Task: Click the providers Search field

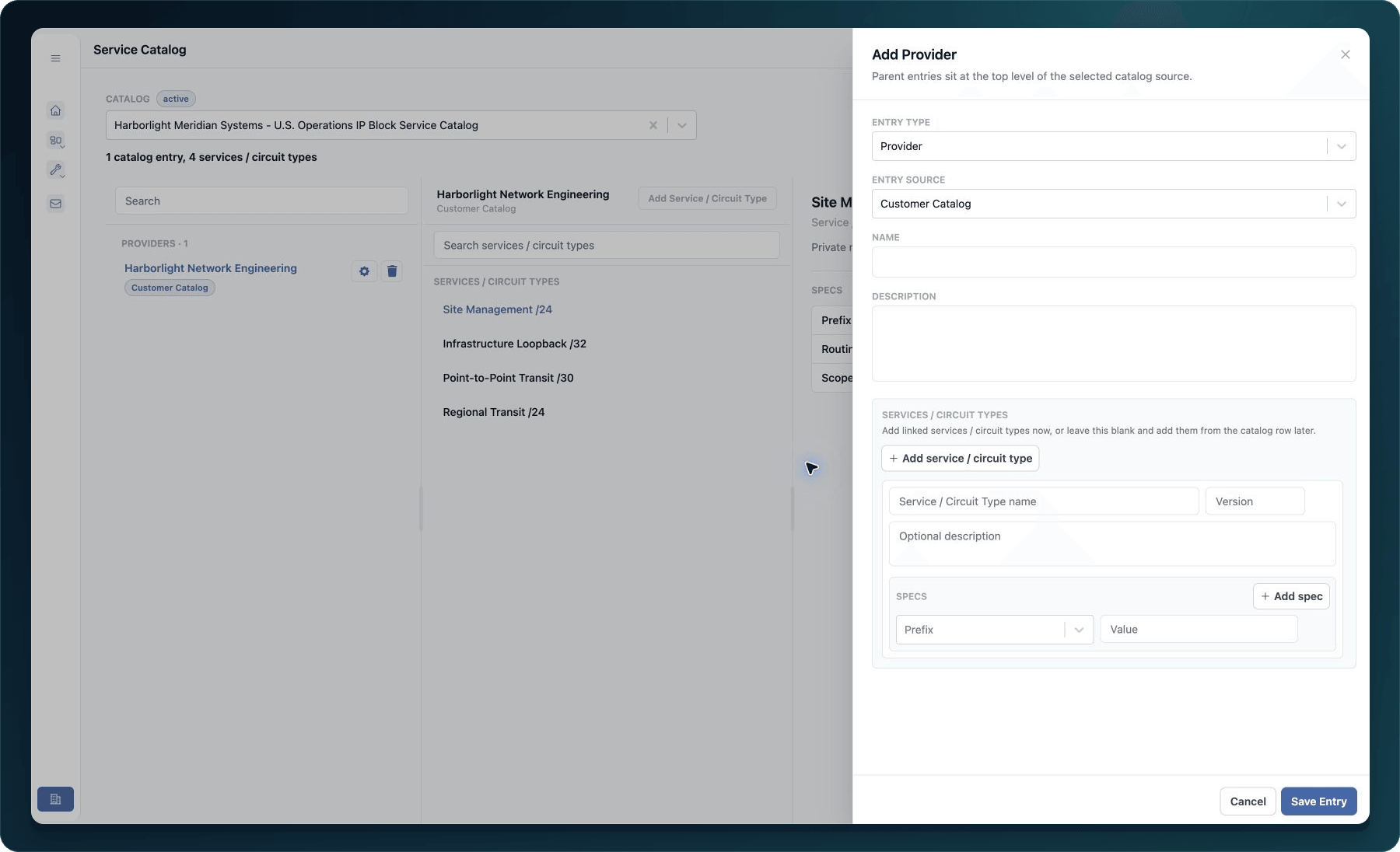Action: tap(261, 201)
